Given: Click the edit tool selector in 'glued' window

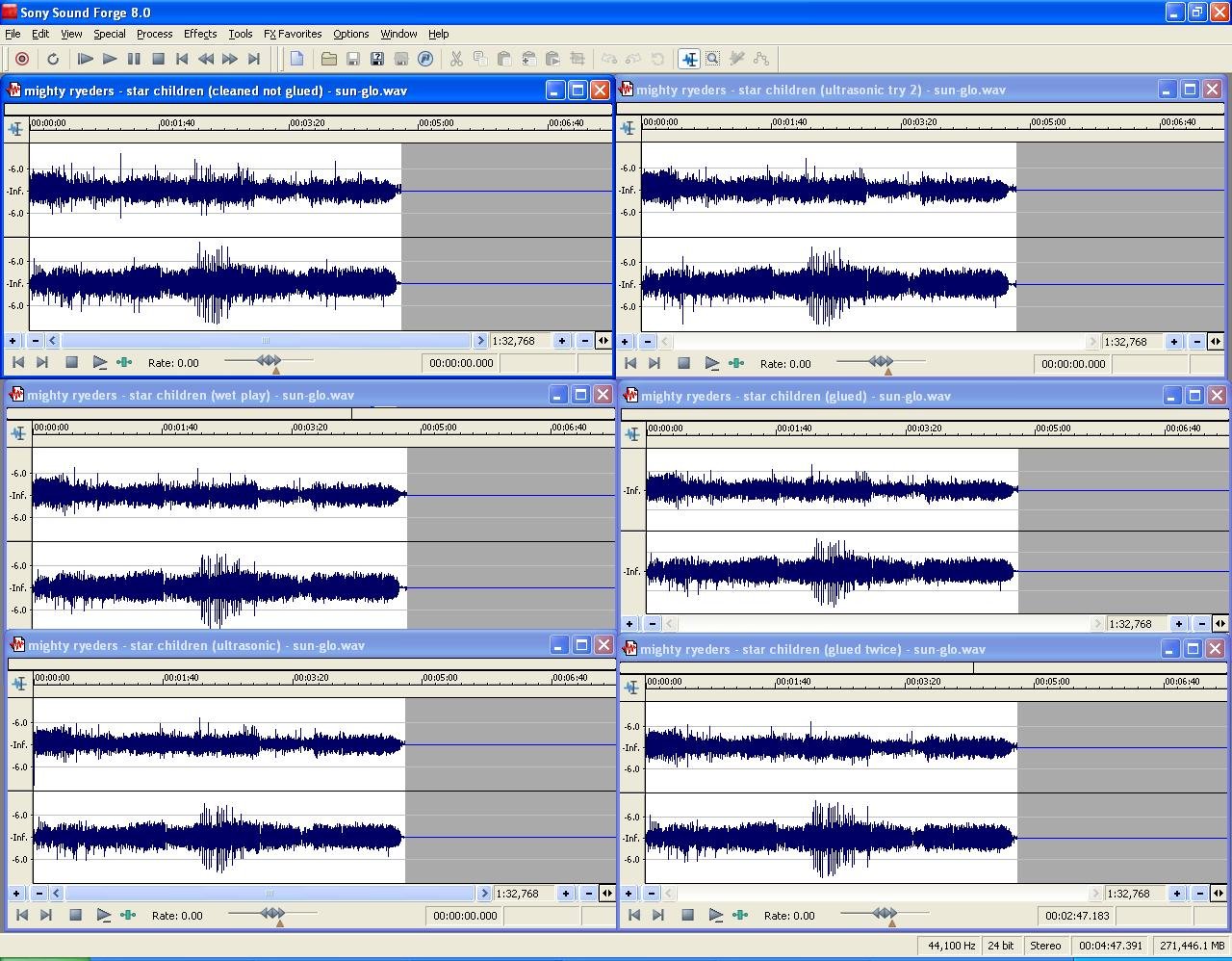Looking at the screenshot, I should (632, 434).
